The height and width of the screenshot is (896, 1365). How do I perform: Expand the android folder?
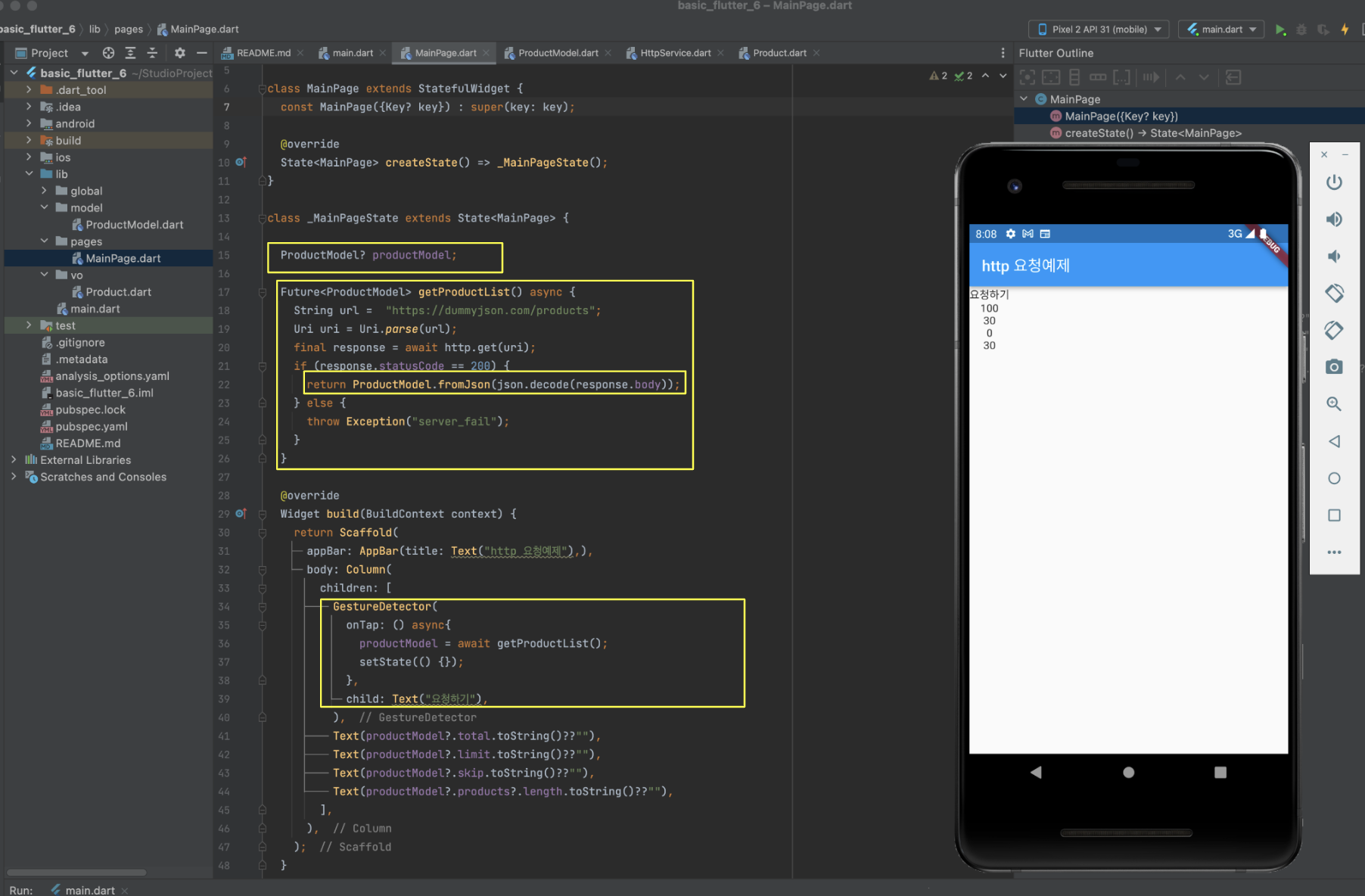tap(29, 123)
